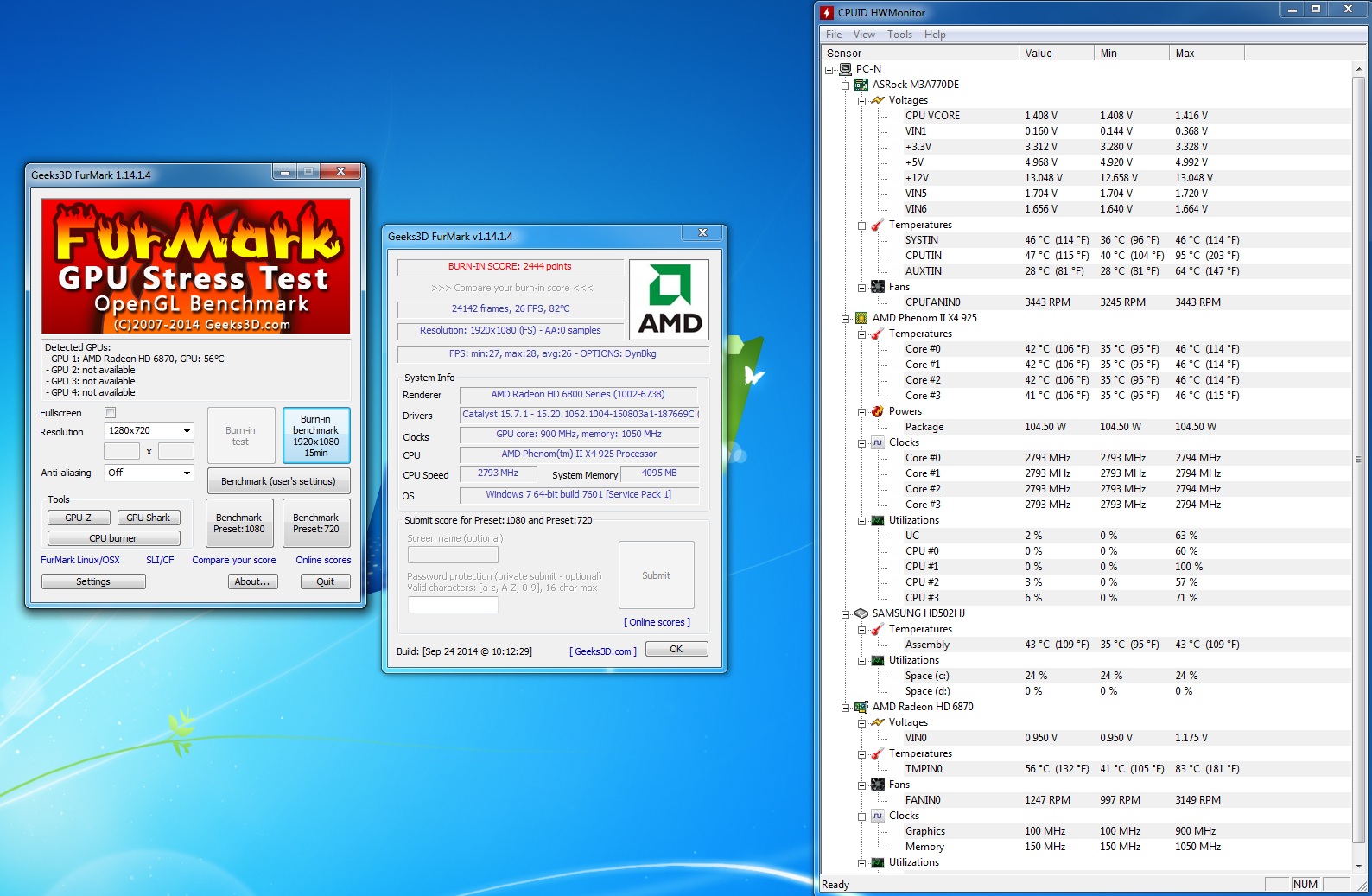The image size is (1372, 896).
Task: Click the Temperatures icon under SAMSUNG HD502HJ
Action: [x=878, y=629]
